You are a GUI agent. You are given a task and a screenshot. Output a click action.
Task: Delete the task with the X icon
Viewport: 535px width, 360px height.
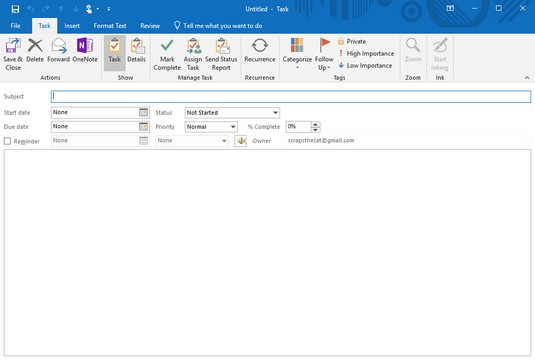[35, 51]
